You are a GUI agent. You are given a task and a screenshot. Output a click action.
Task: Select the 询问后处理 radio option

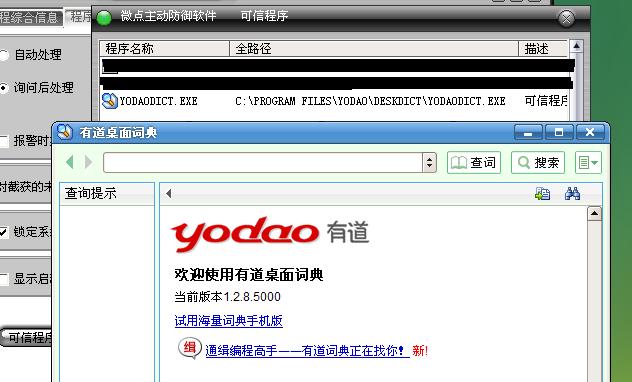tap(4, 87)
